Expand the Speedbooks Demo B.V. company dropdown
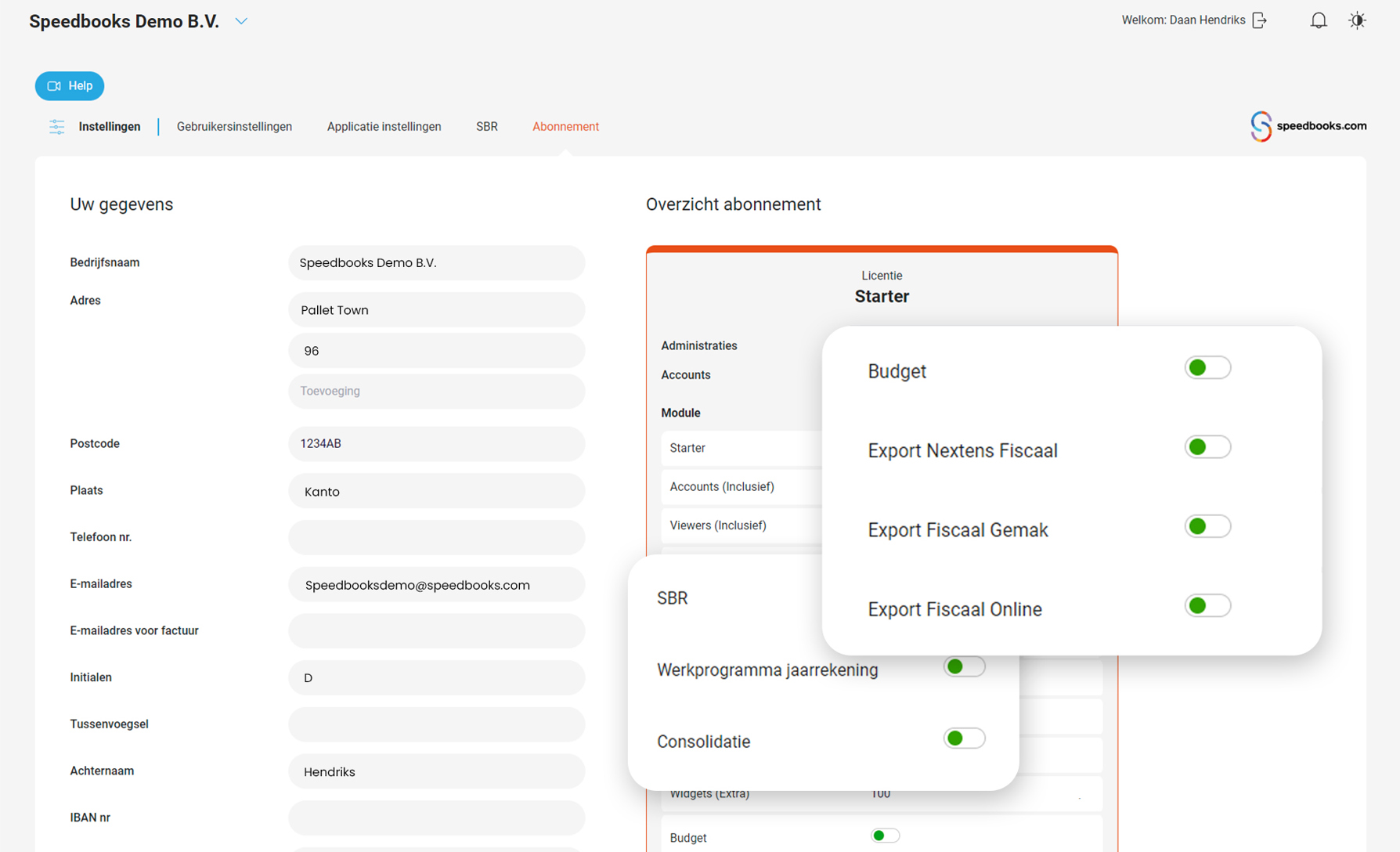The width and height of the screenshot is (1400, 852). 241,22
